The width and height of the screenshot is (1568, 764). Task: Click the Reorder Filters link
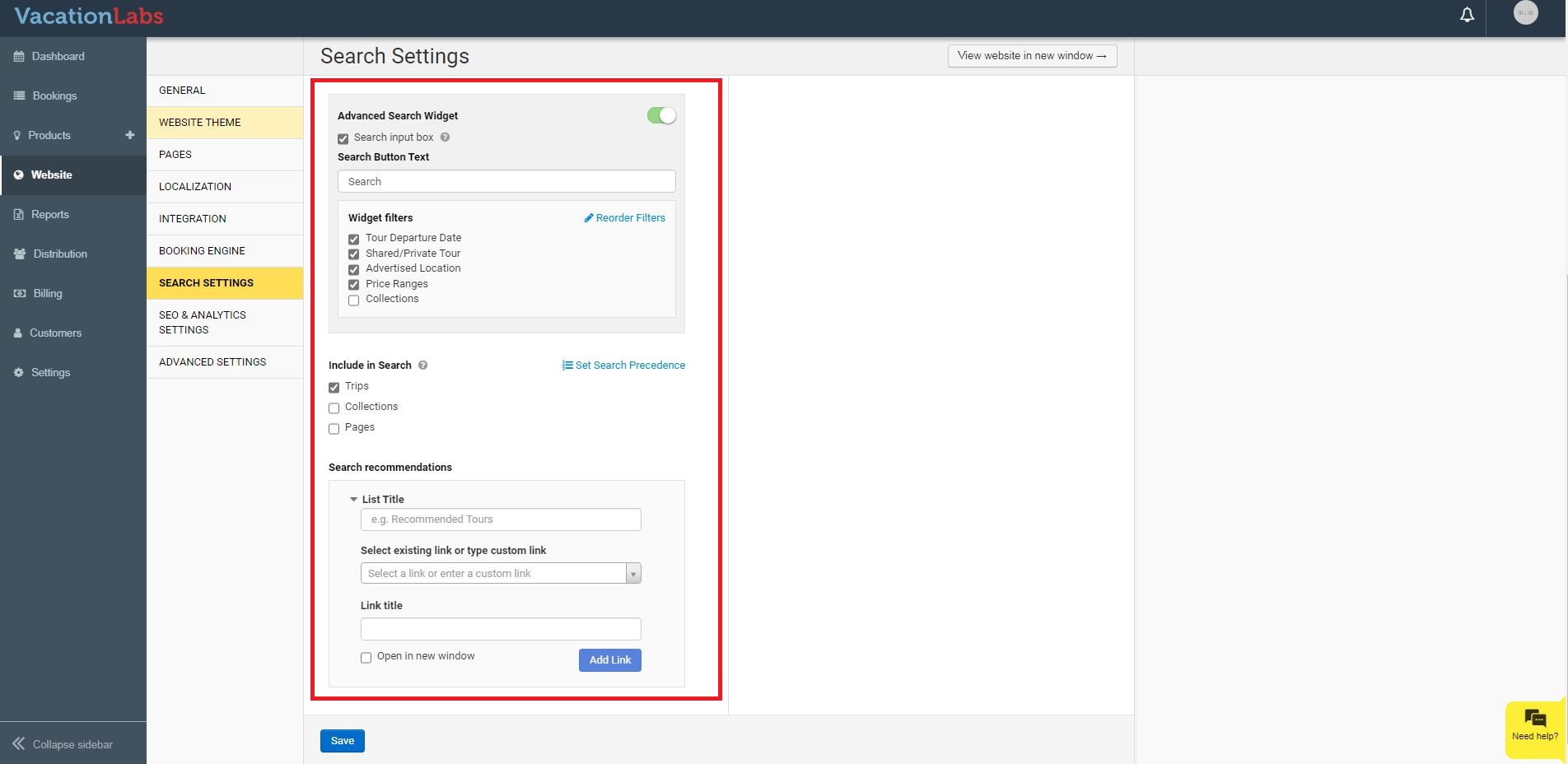[x=624, y=218]
